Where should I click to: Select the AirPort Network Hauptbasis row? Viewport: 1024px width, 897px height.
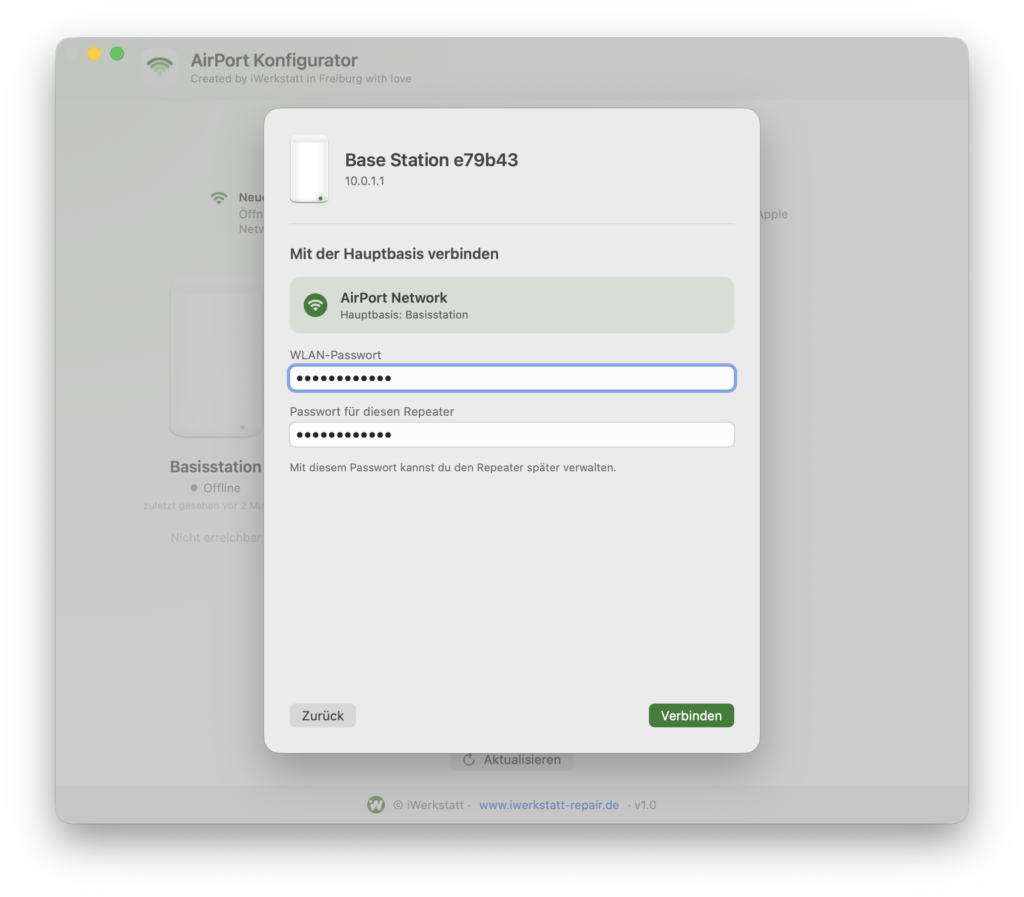(512, 305)
